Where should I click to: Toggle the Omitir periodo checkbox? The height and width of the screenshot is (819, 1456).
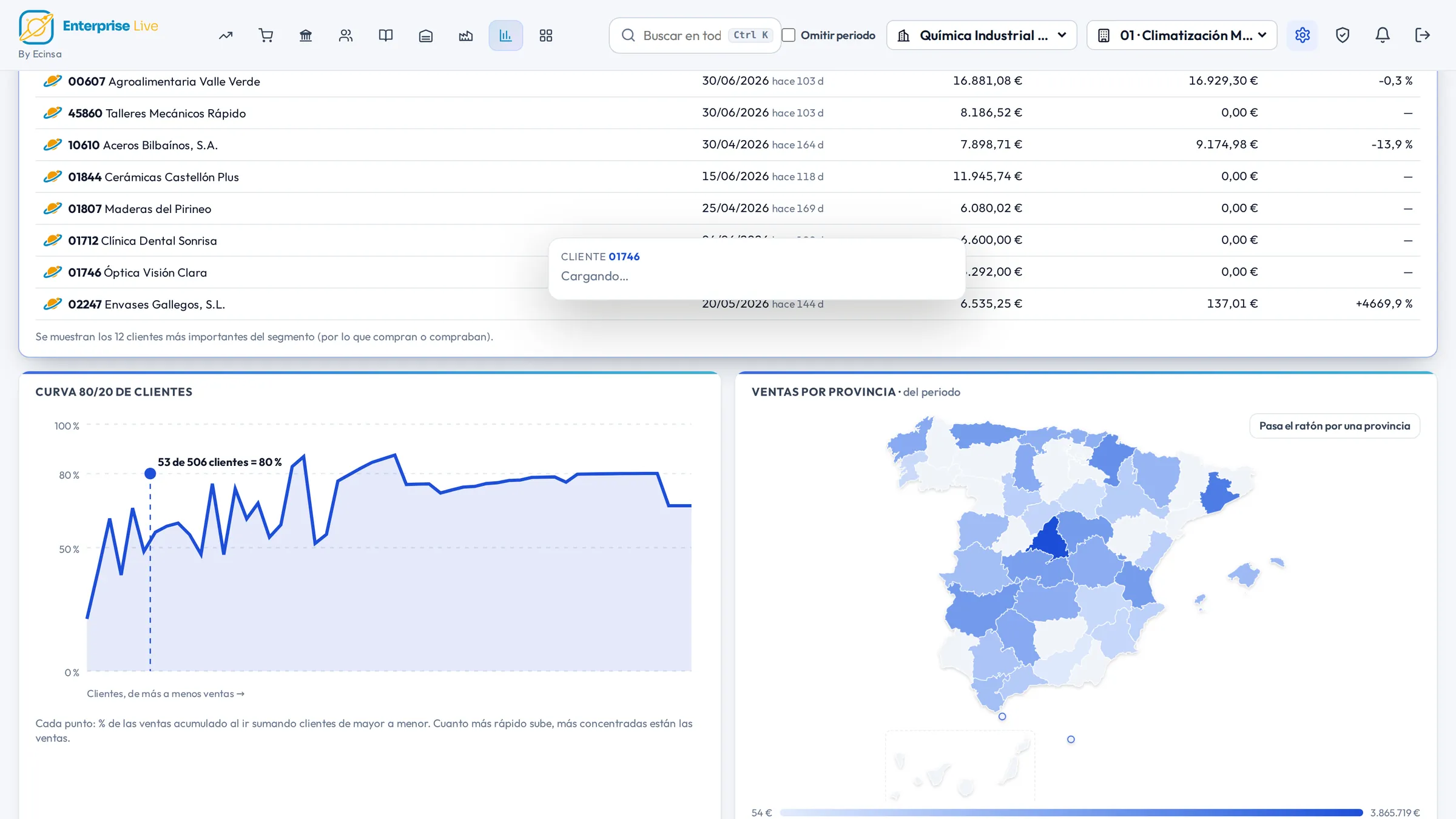point(789,35)
